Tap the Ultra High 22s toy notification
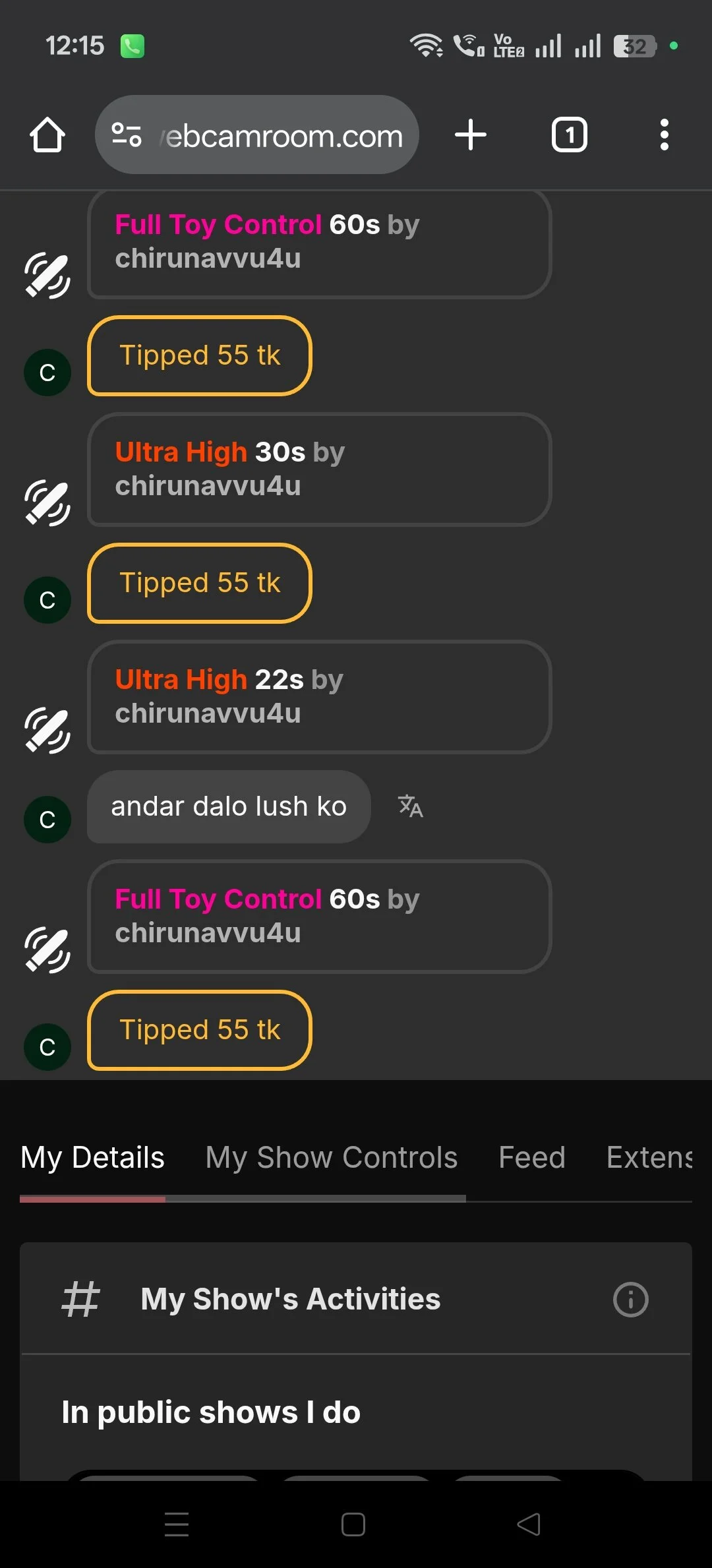The width and height of the screenshot is (712, 1568). click(319, 697)
